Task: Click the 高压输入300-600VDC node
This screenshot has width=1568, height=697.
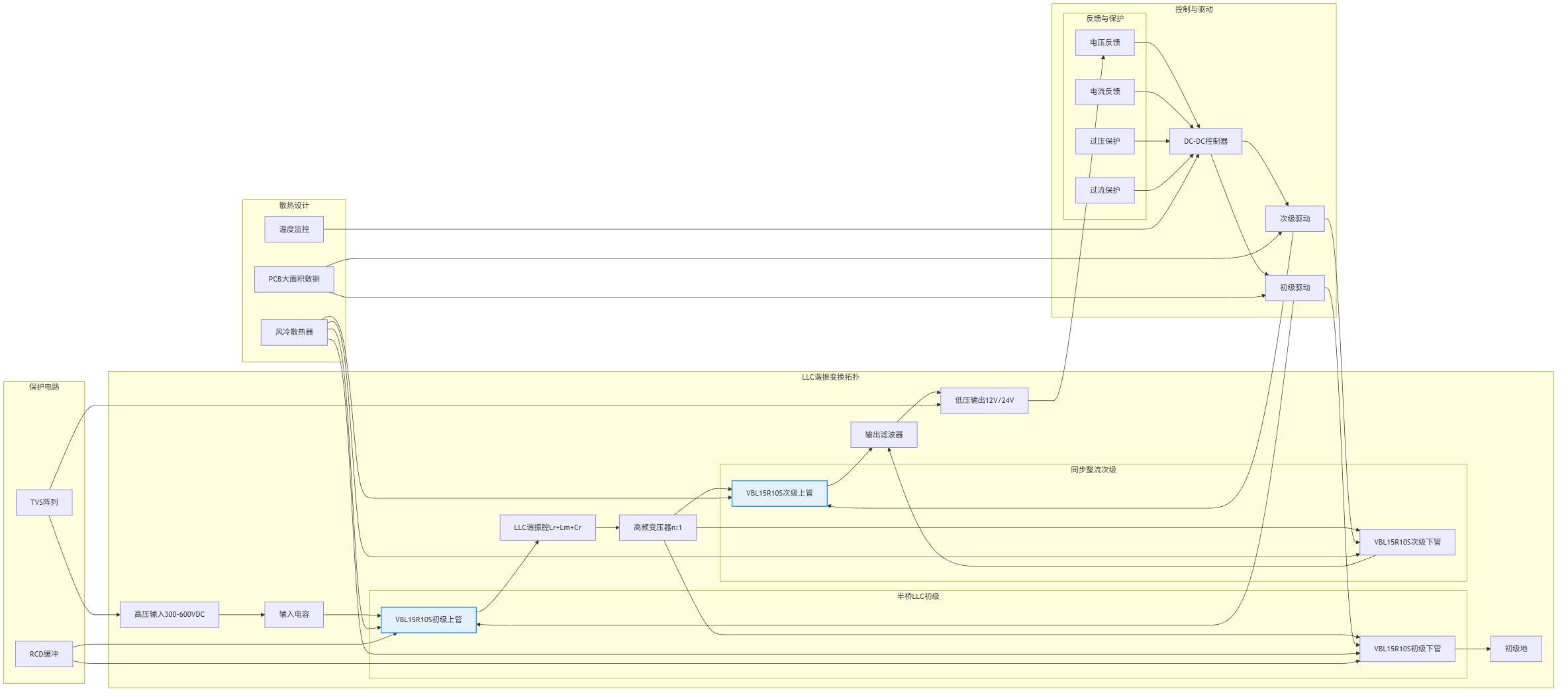Action: click(170, 614)
